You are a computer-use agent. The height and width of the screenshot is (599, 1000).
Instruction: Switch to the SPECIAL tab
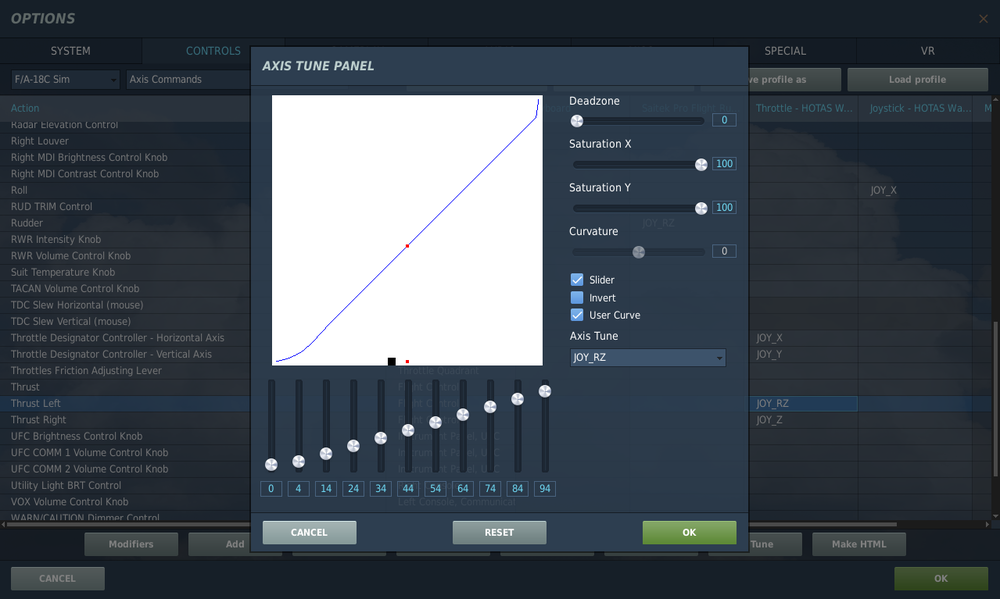pyautogui.click(x=785, y=51)
